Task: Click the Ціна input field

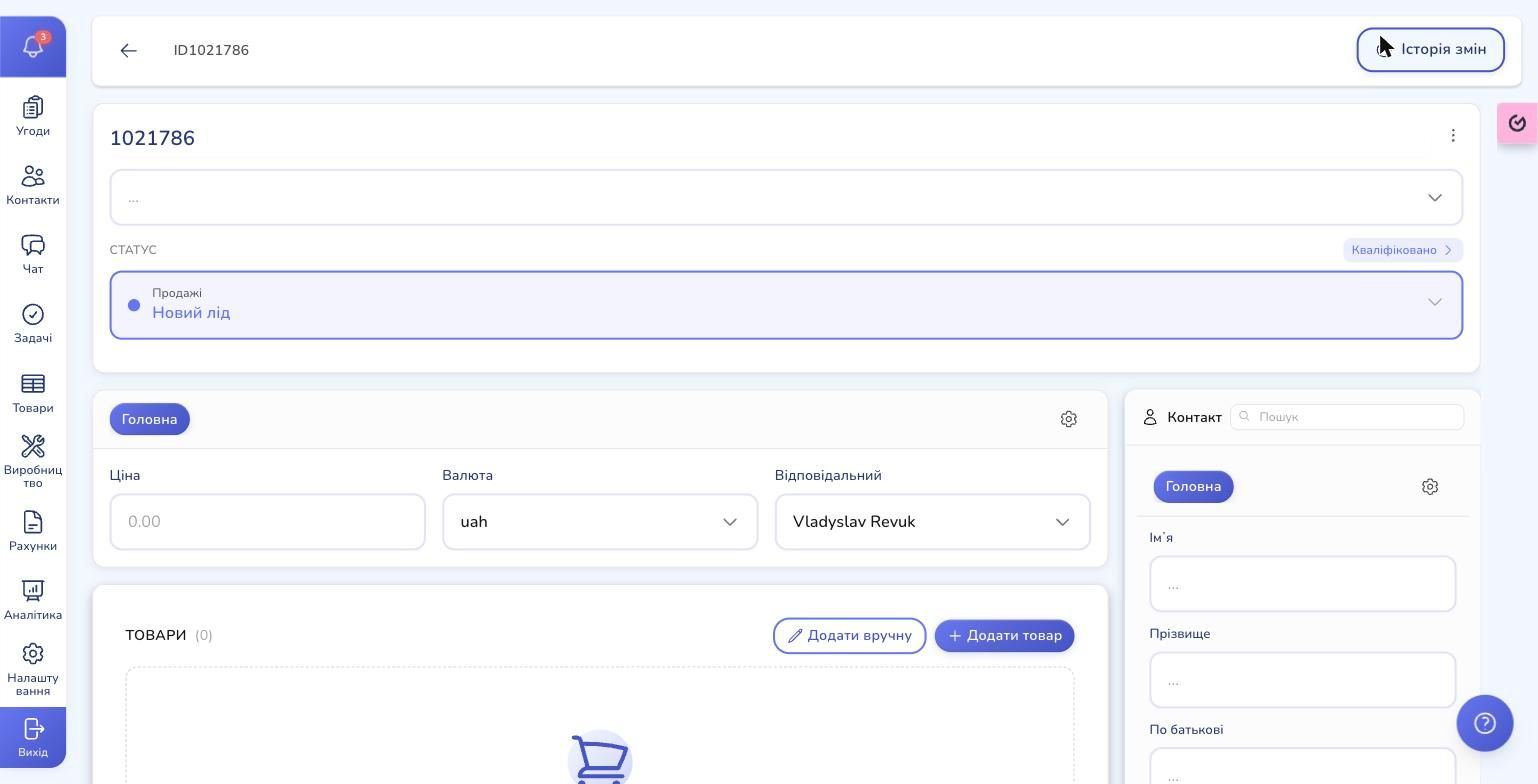Action: [268, 522]
